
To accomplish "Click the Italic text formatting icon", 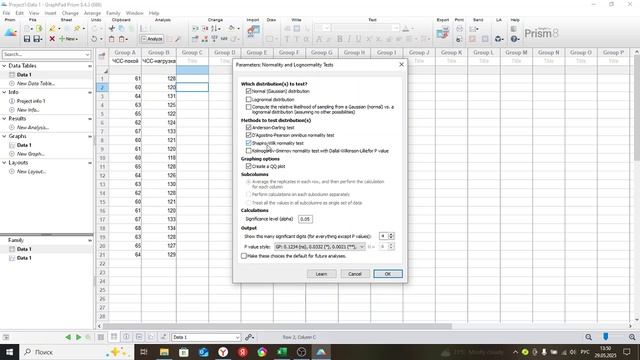I will coord(349,39).
